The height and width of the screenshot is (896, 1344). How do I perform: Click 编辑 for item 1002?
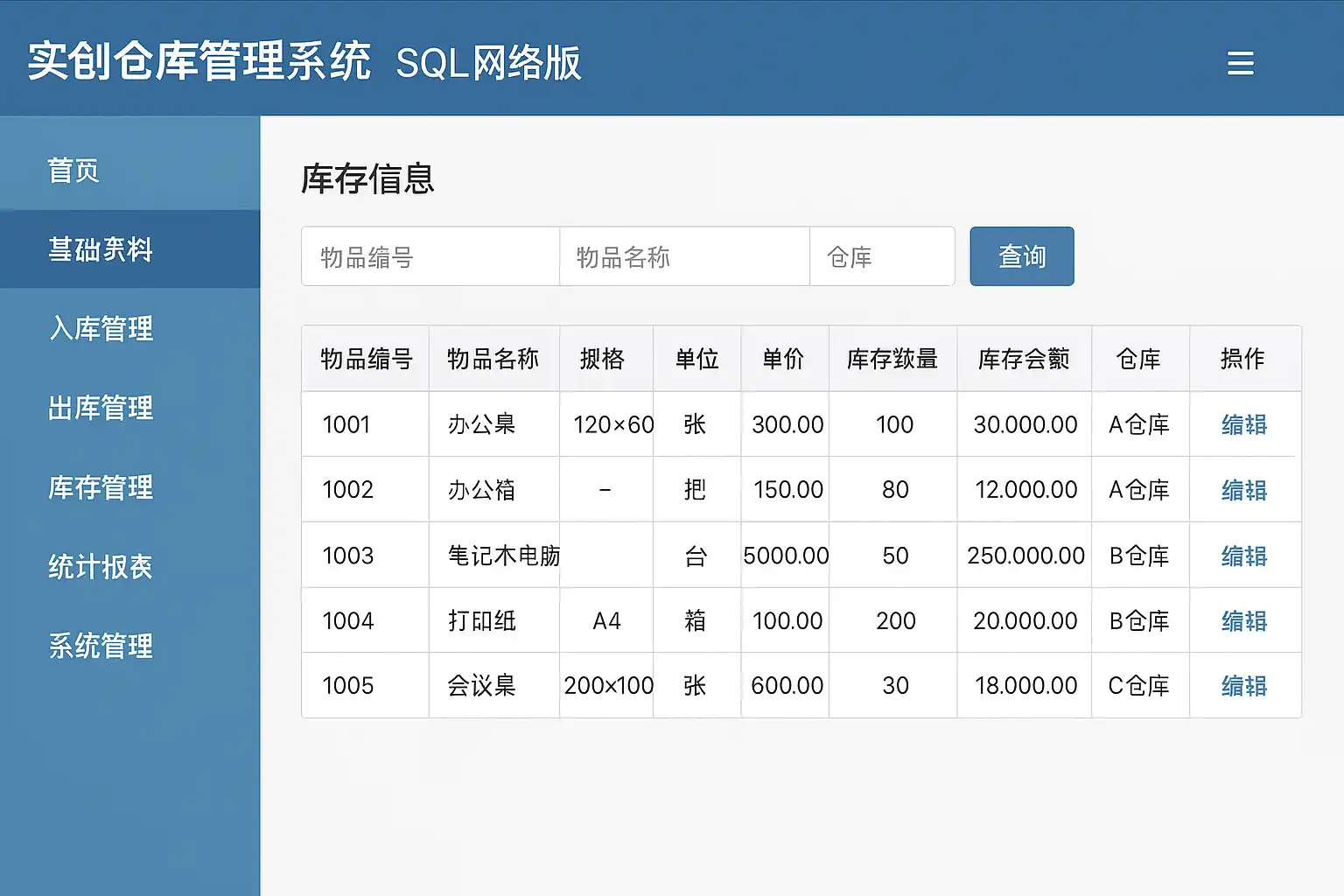(x=1244, y=490)
